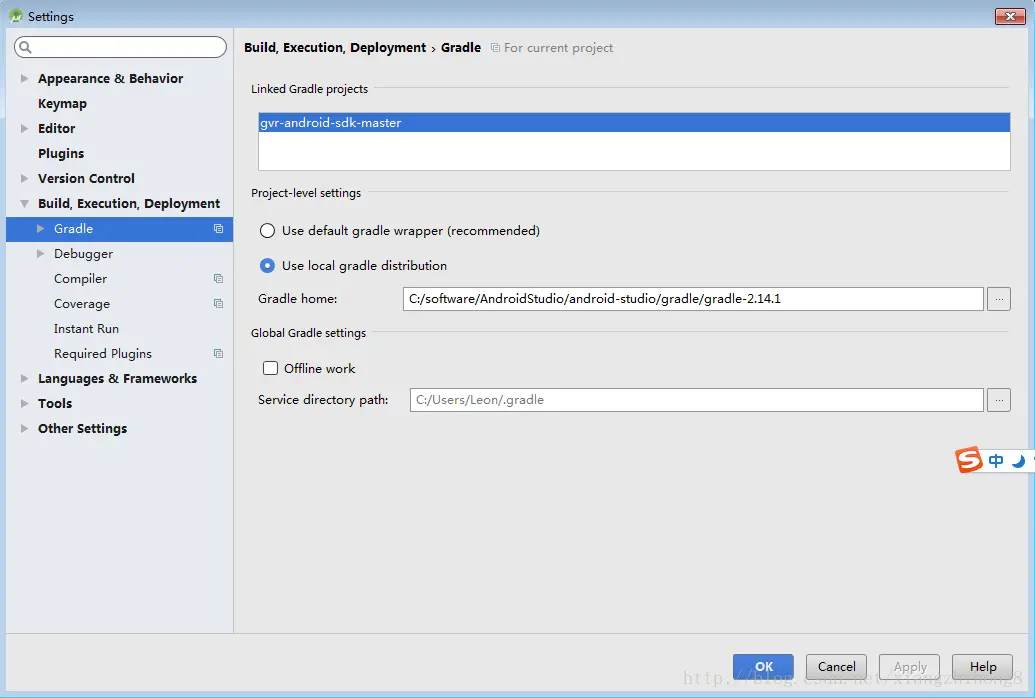Select Use default gradle wrapper option
Viewport: 1035px width, 698px height.
(x=267, y=230)
